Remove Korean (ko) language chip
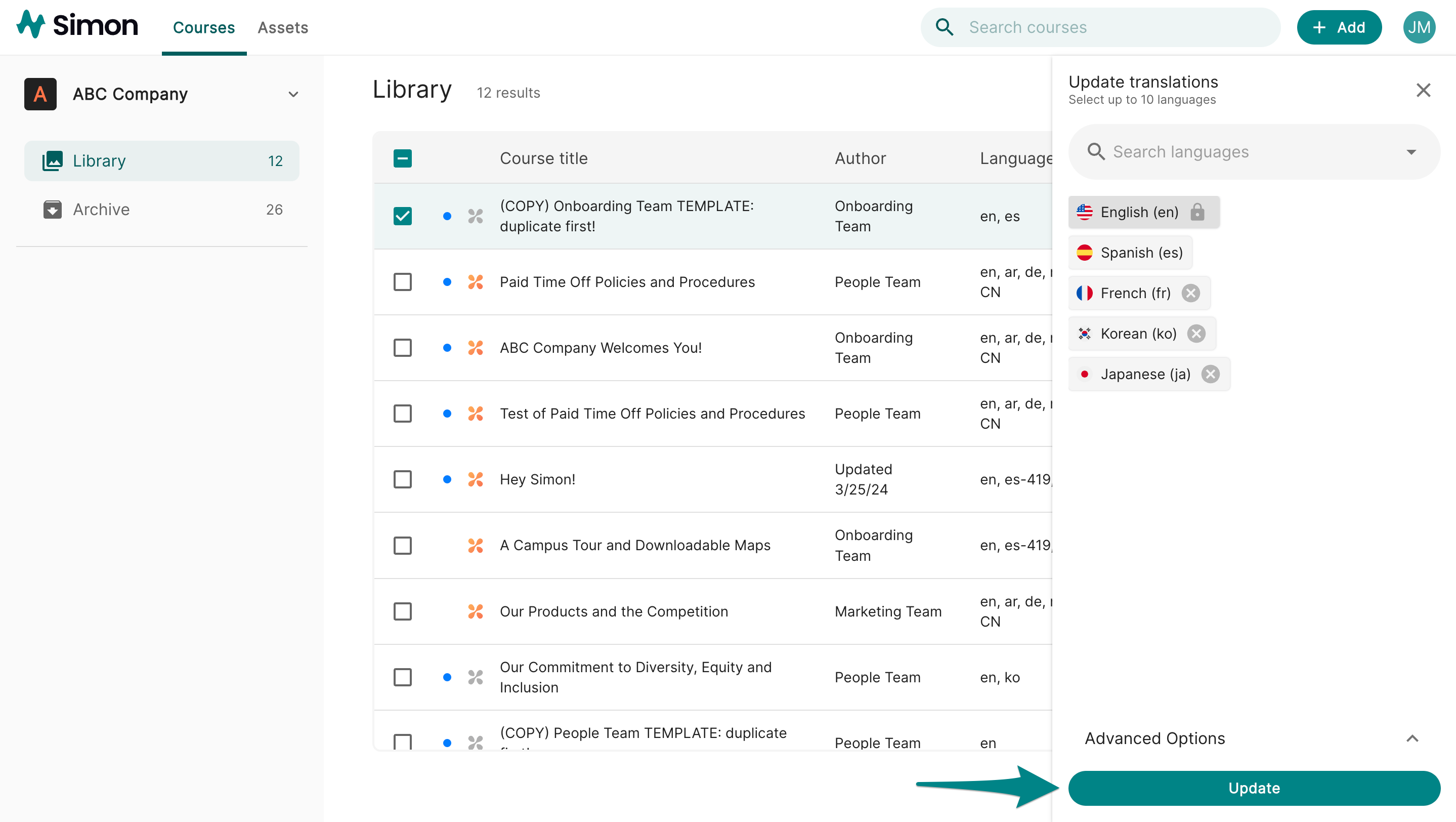This screenshot has height=822, width=1456. pos(1196,334)
